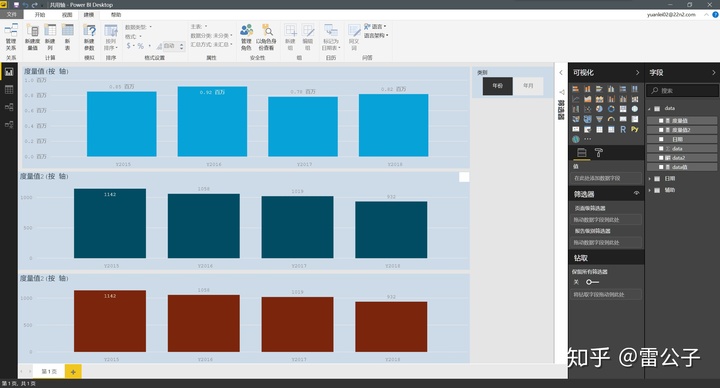The width and height of the screenshot is (720, 388).
Task: Click View as Roles (以角色身份查看)
Action: 266,37
